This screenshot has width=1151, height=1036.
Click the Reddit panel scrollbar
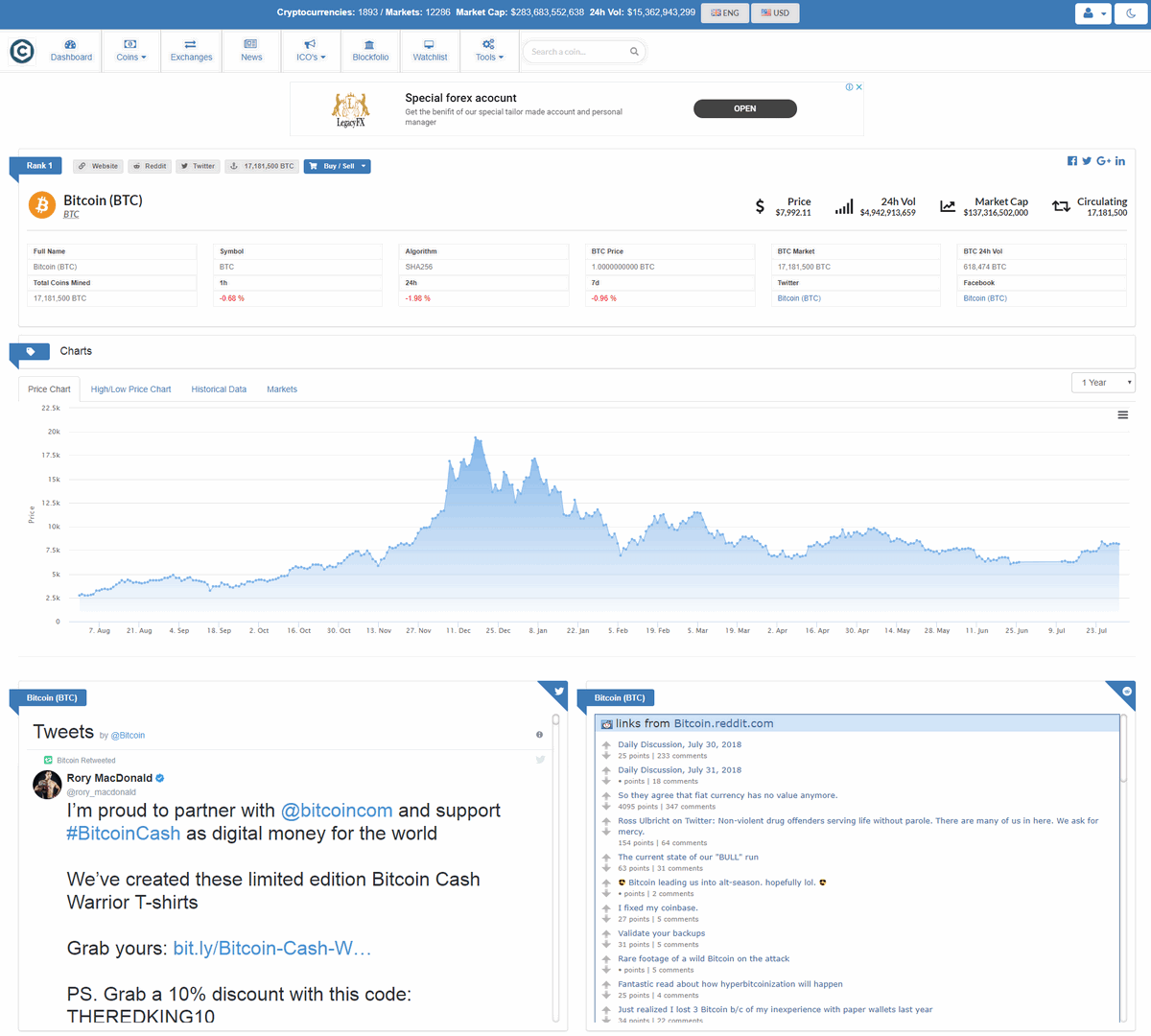coord(1123,868)
